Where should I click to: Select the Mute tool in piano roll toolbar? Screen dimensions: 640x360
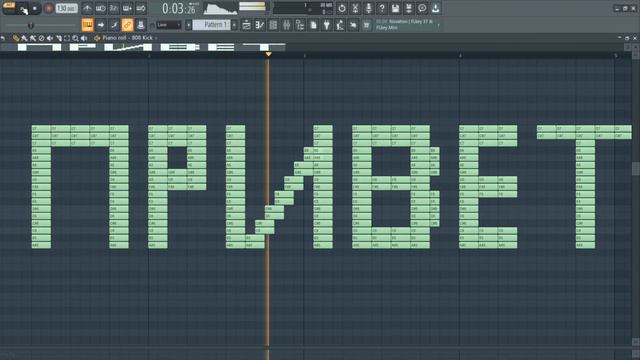point(50,38)
